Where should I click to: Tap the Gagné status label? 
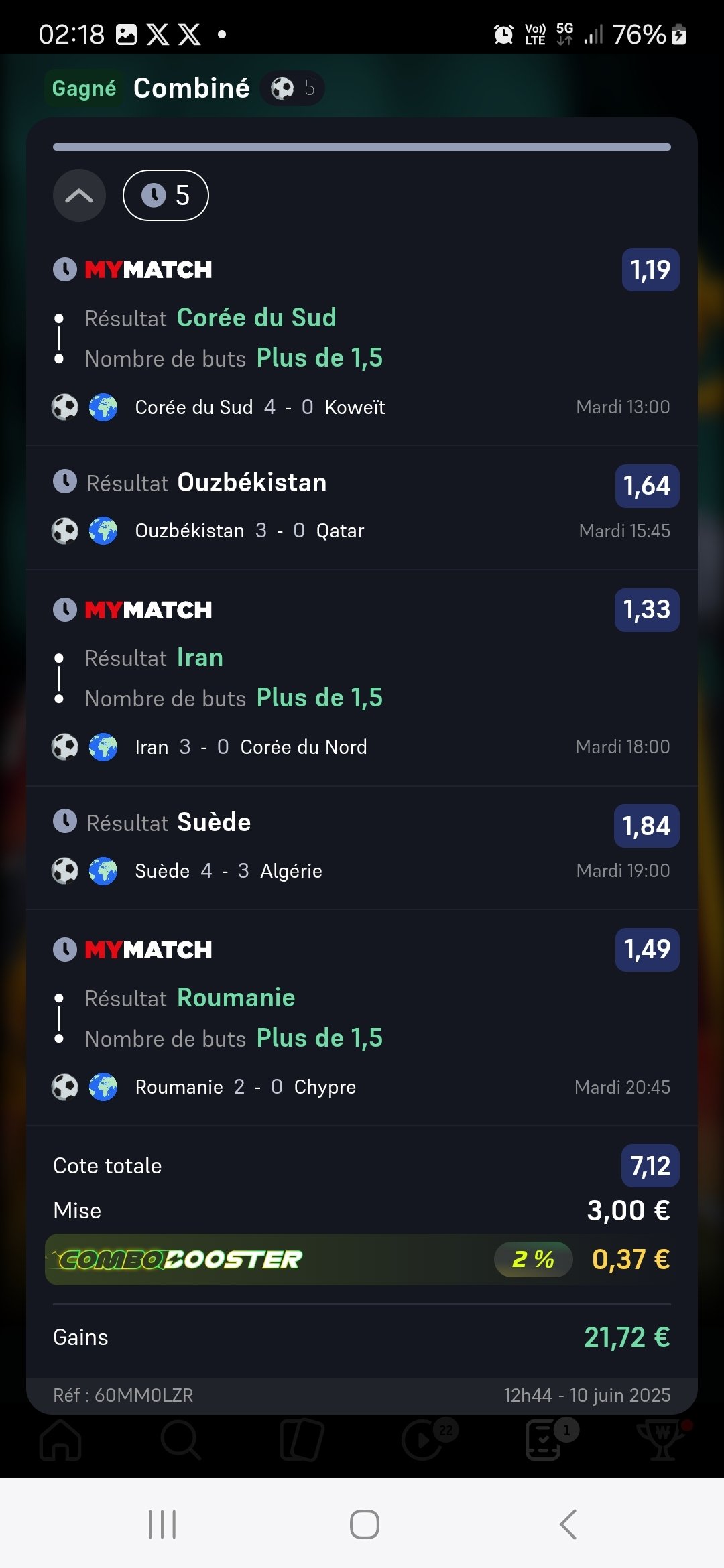click(x=84, y=88)
